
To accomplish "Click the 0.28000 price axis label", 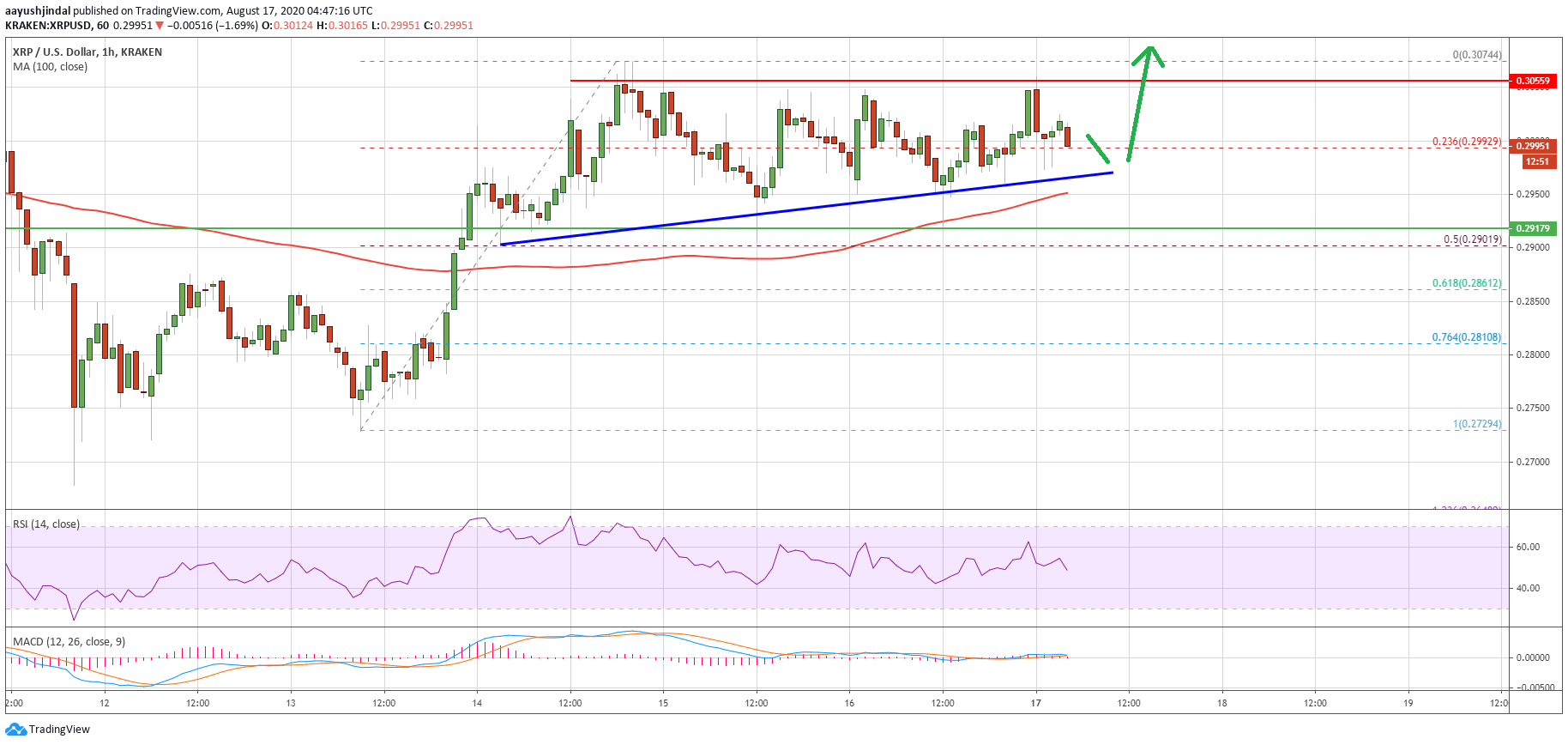I will [x=1533, y=354].
